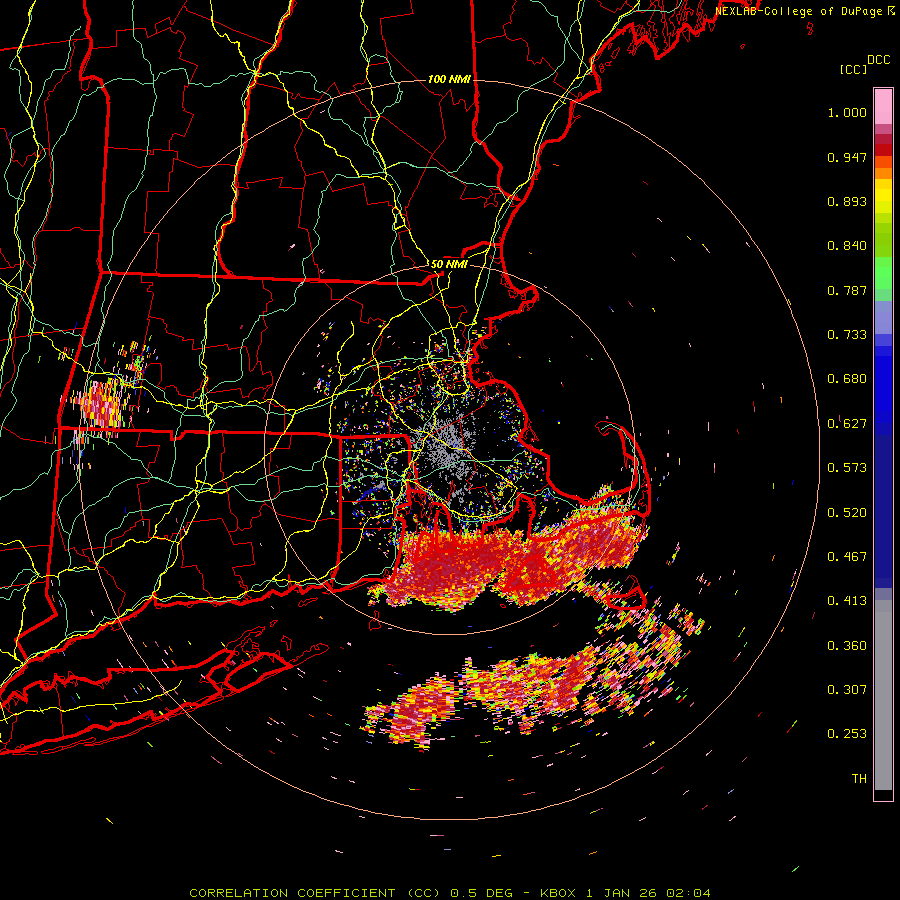The width and height of the screenshot is (900, 900).
Task: Select the 0.360 scale value
Action: tap(847, 646)
